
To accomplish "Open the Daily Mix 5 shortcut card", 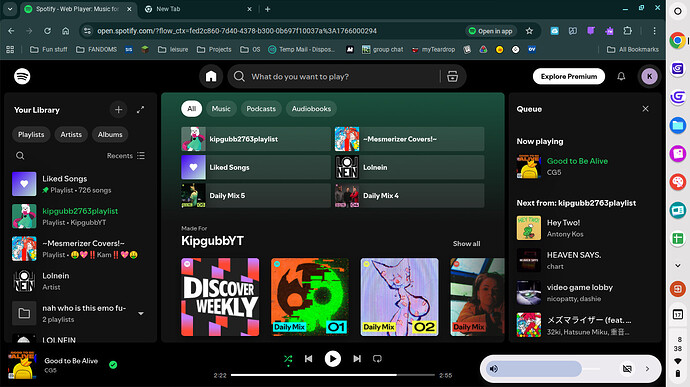I will point(256,196).
